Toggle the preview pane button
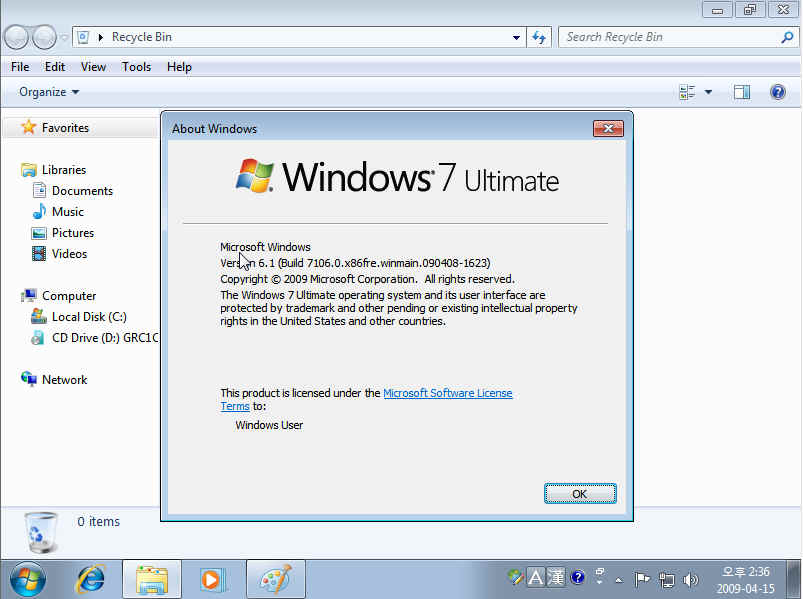The height and width of the screenshot is (599, 803). click(x=742, y=92)
